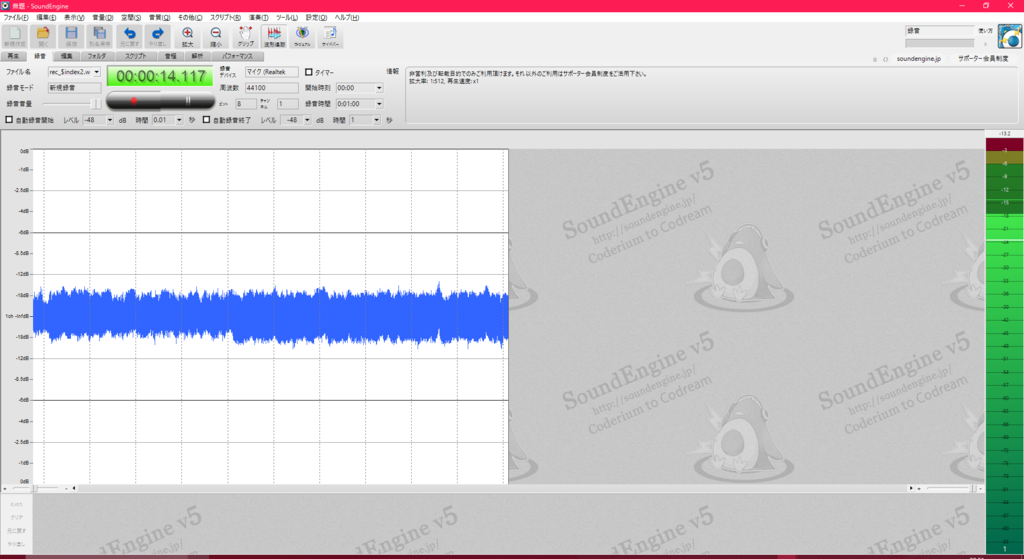Switch to the スクリプト tab
Image resolution: width=1024 pixels, height=559 pixels.
coord(135,56)
